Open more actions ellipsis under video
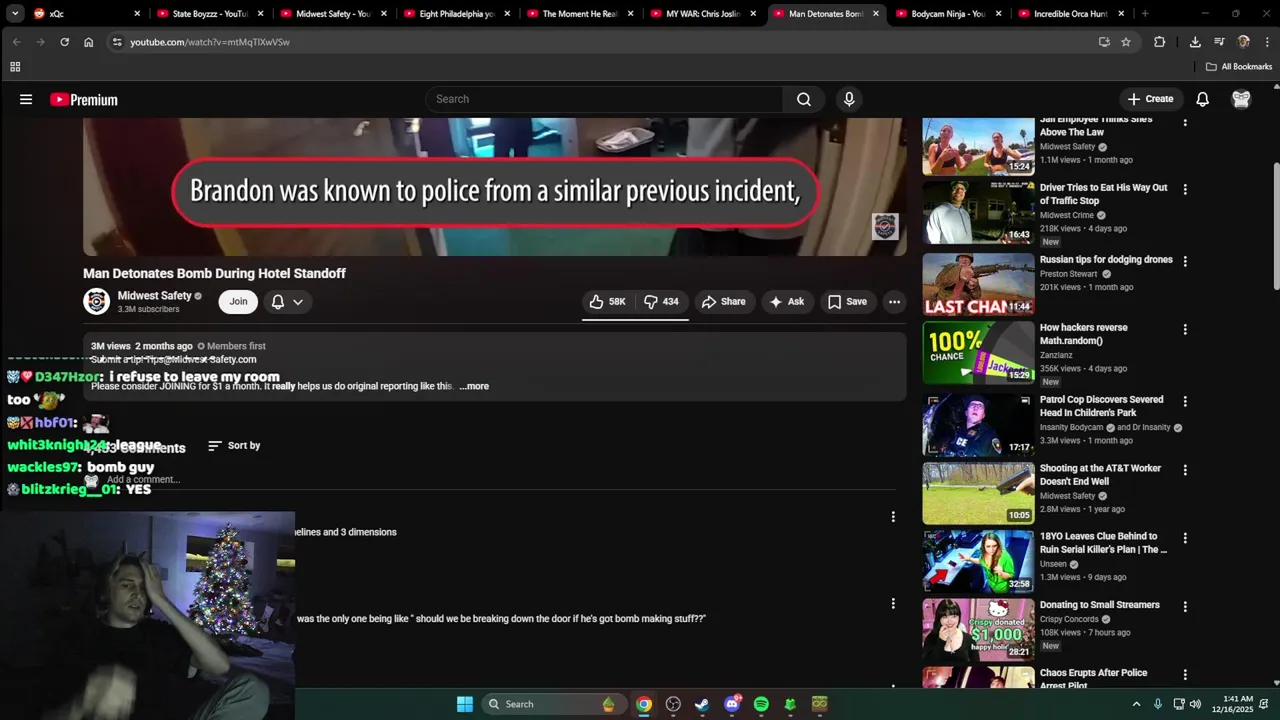1280x720 pixels. coord(894,301)
